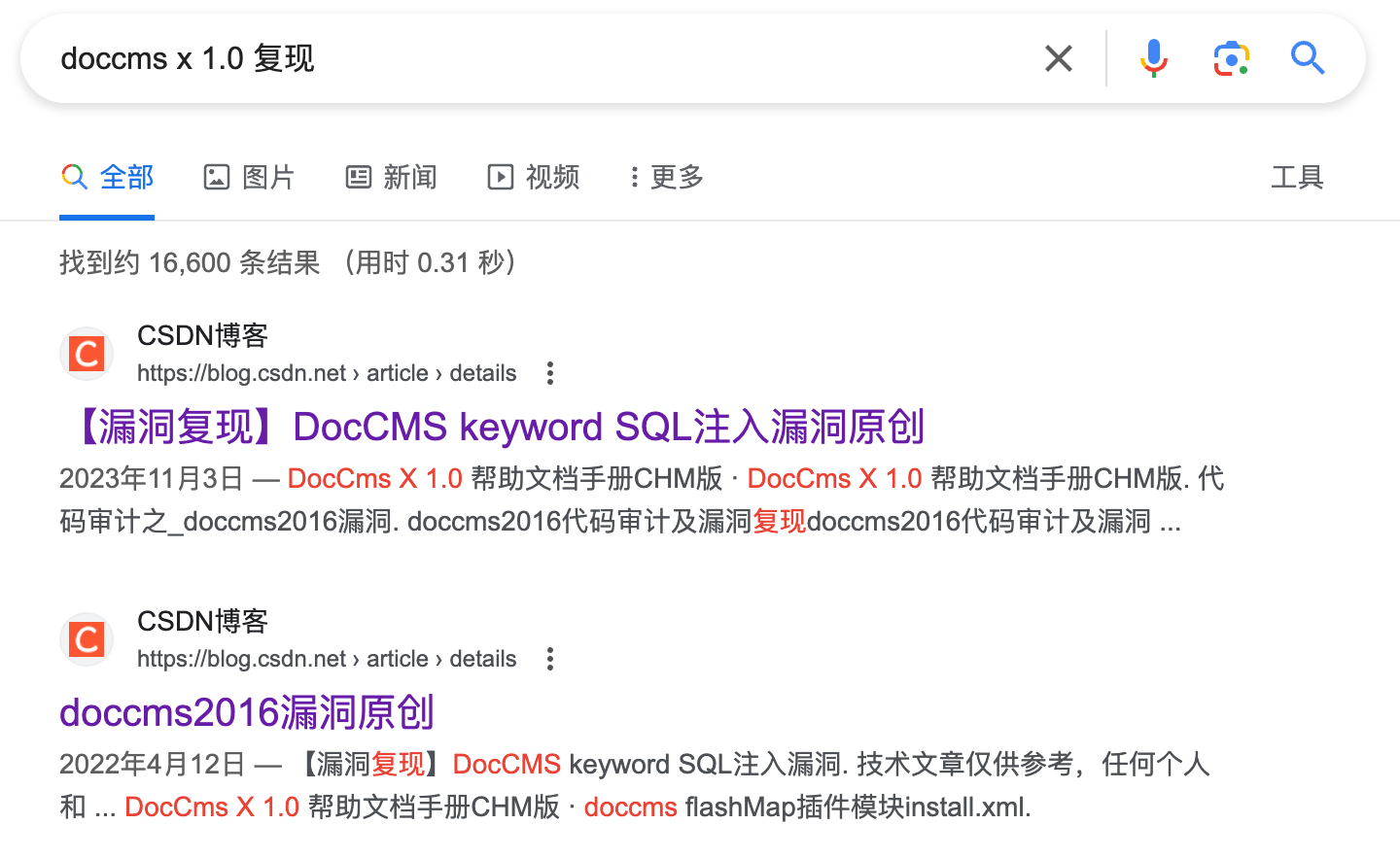Click second result's blog.csdn.net URL
1400x859 pixels.
coord(327,659)
